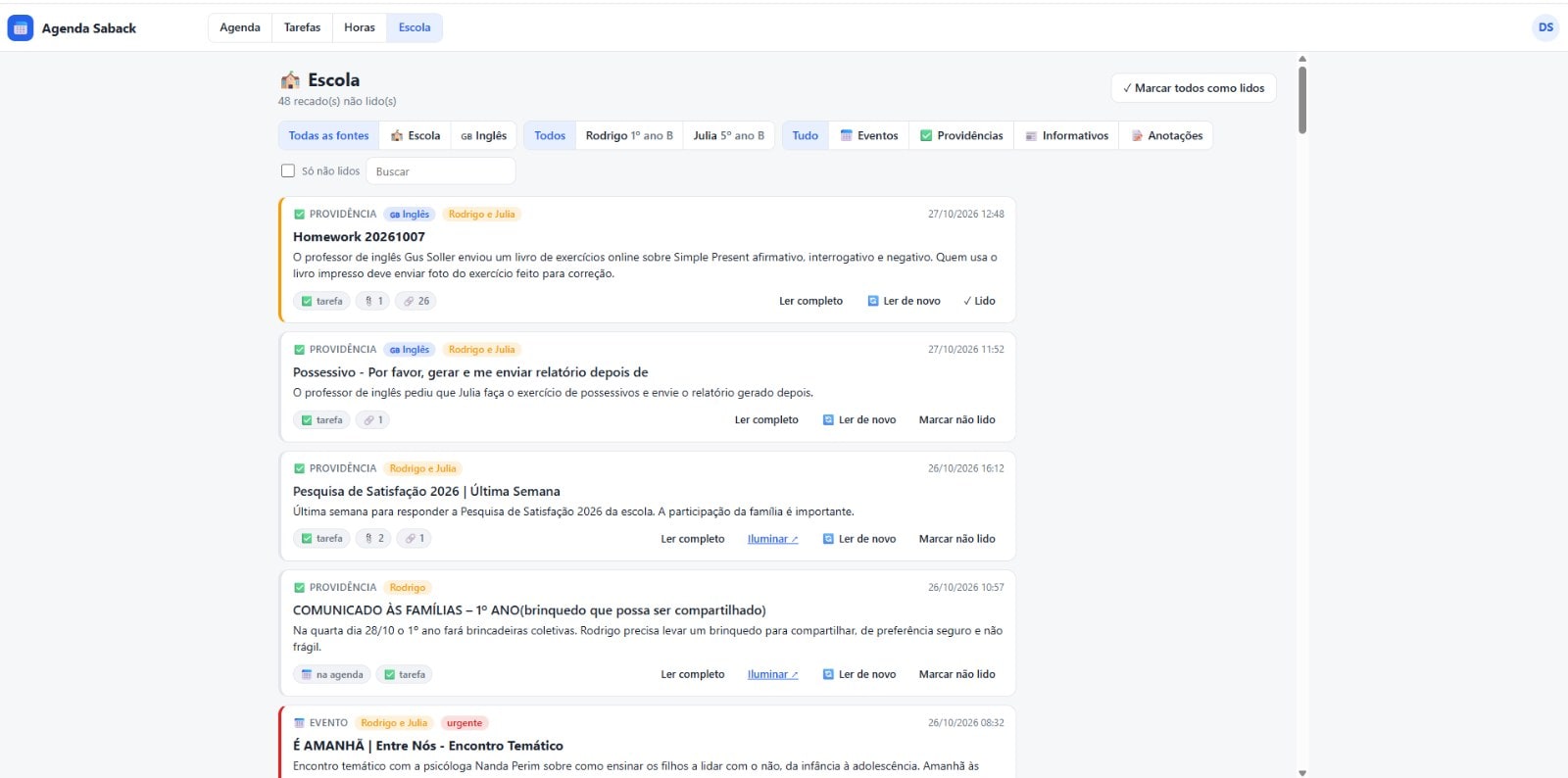Image resolution: width=1568 pixels, height=778 pixels.
Task: Filter by Rodrigo 1º ano B
Action: click(629, 135)
